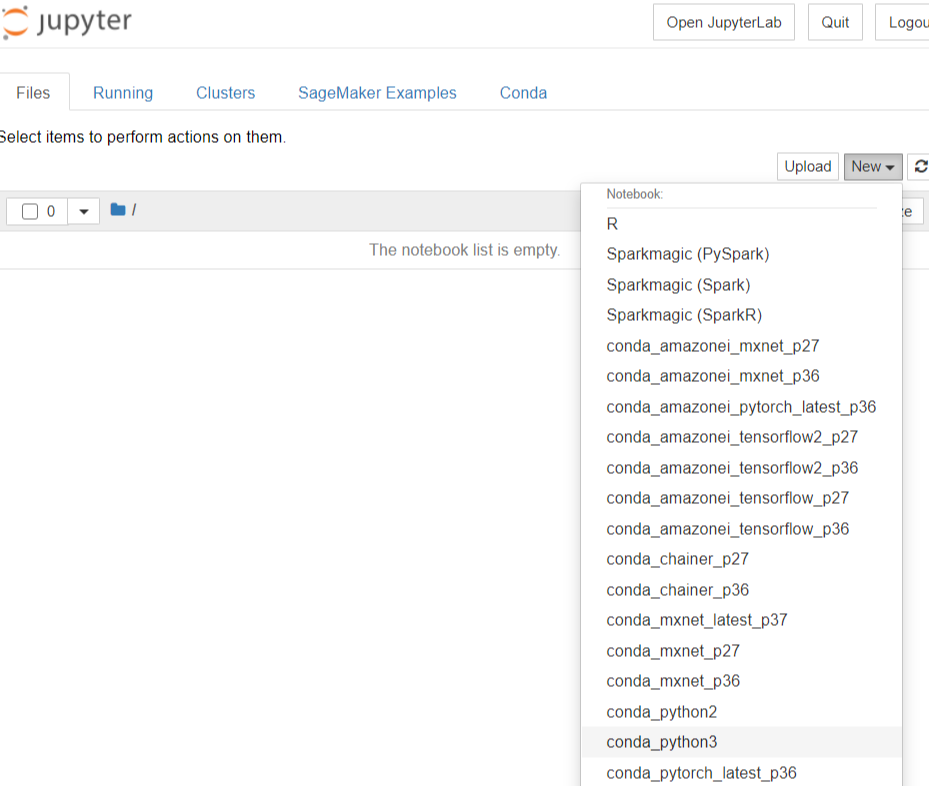Click the root path slash breadcrumb
Image resolution: width=929 pixels, height=786 pixels.
134,210
